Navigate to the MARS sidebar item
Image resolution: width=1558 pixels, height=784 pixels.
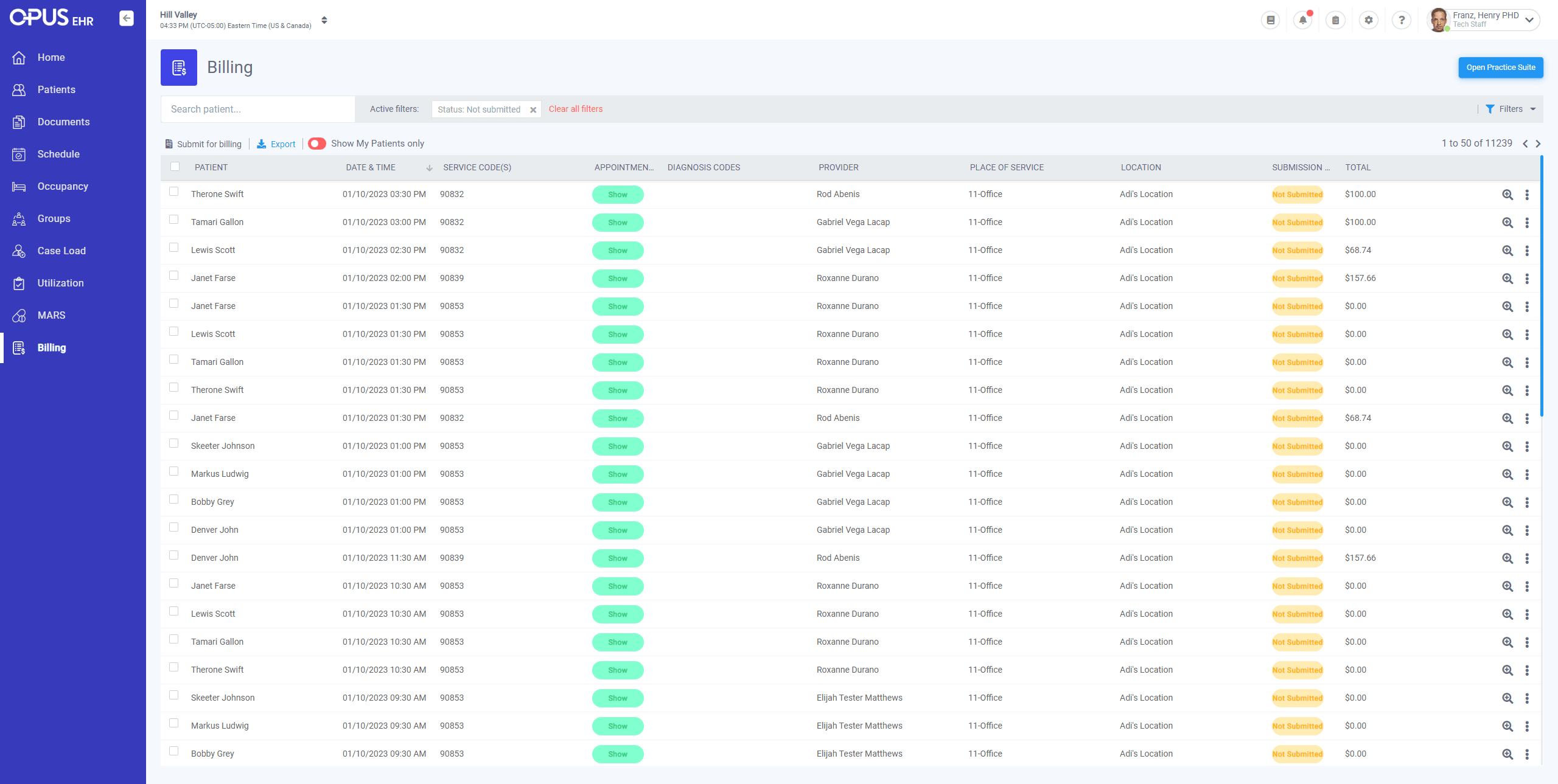click(51, 315)
